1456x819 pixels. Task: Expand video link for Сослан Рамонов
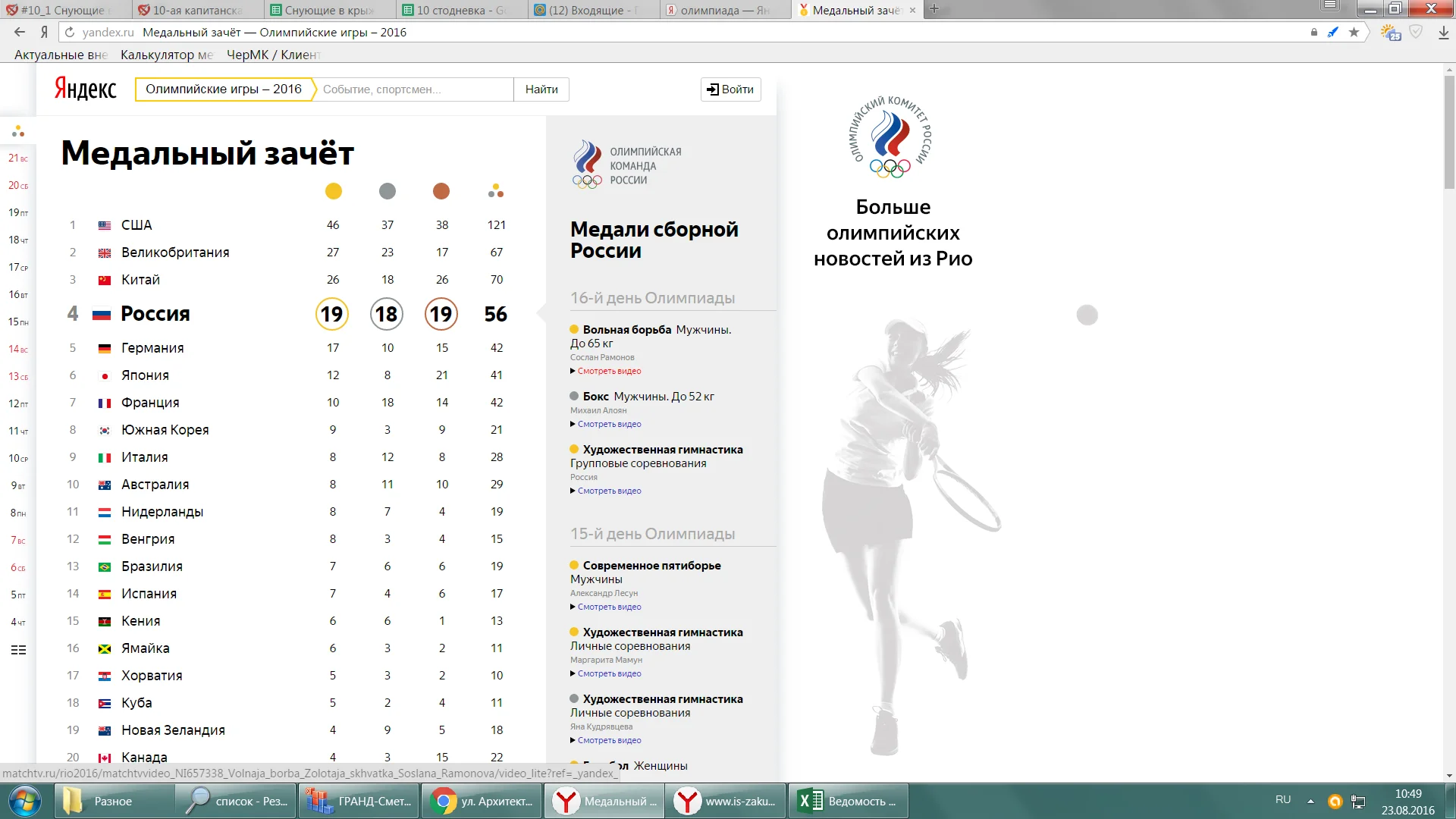609,371
